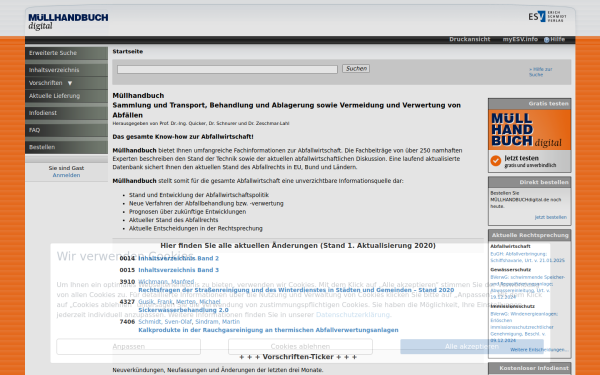Viewport: 600px width, 375px height.
Task: Open Inhaltsverzeichnis Band 2 link
Action: [x=178, y=258]
